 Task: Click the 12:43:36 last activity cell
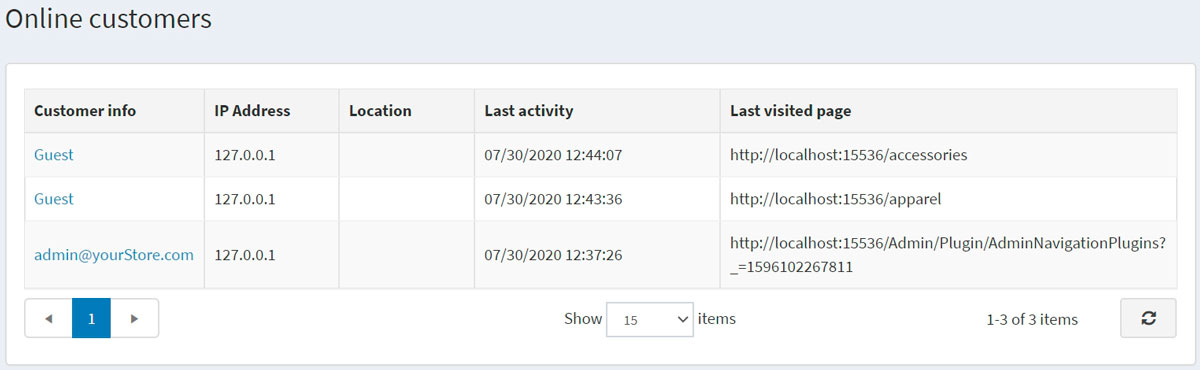tap(597, 199)
